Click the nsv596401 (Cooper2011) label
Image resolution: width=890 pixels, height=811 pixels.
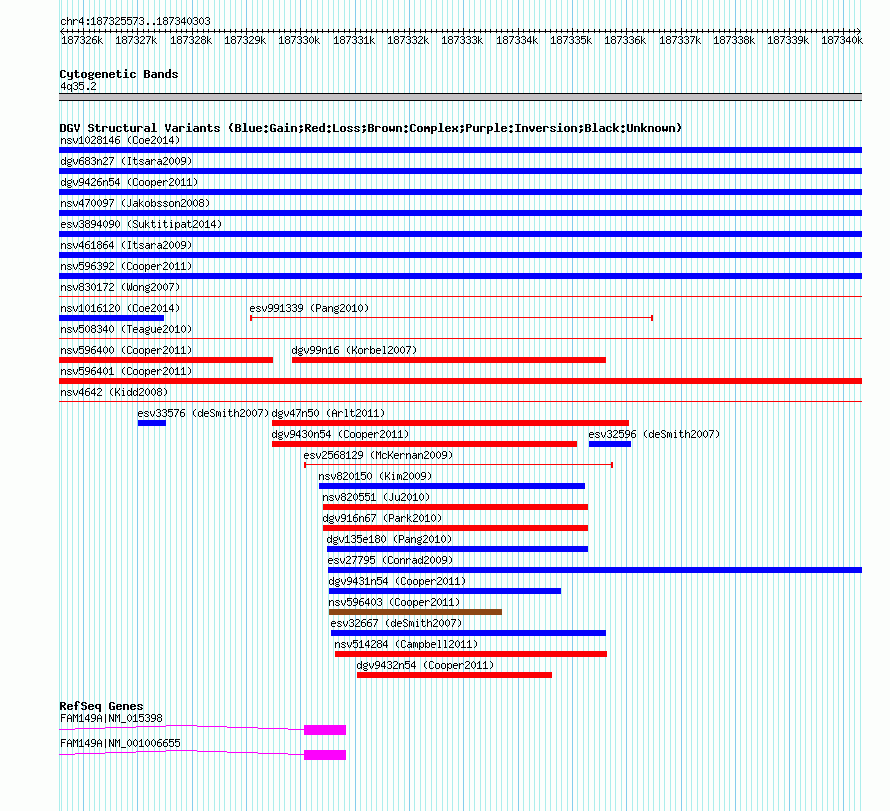pyautogui.click(x=126, y=371)
